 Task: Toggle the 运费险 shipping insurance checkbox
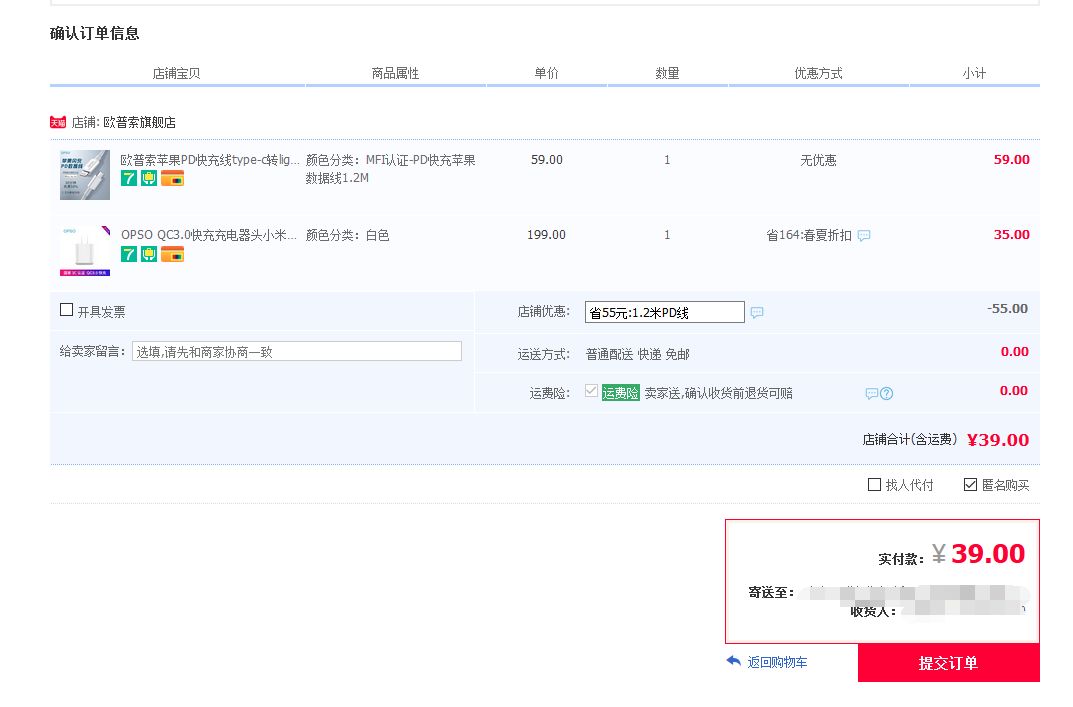[x=591, y=391]
